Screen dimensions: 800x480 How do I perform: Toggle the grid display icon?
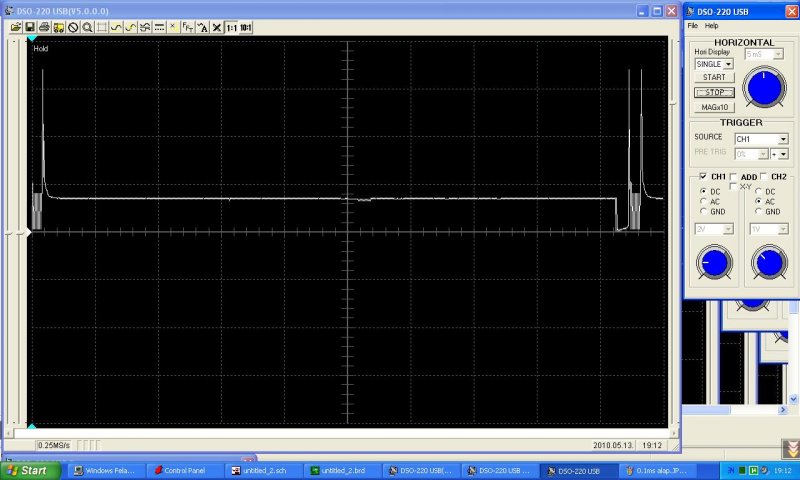point(102,28)
